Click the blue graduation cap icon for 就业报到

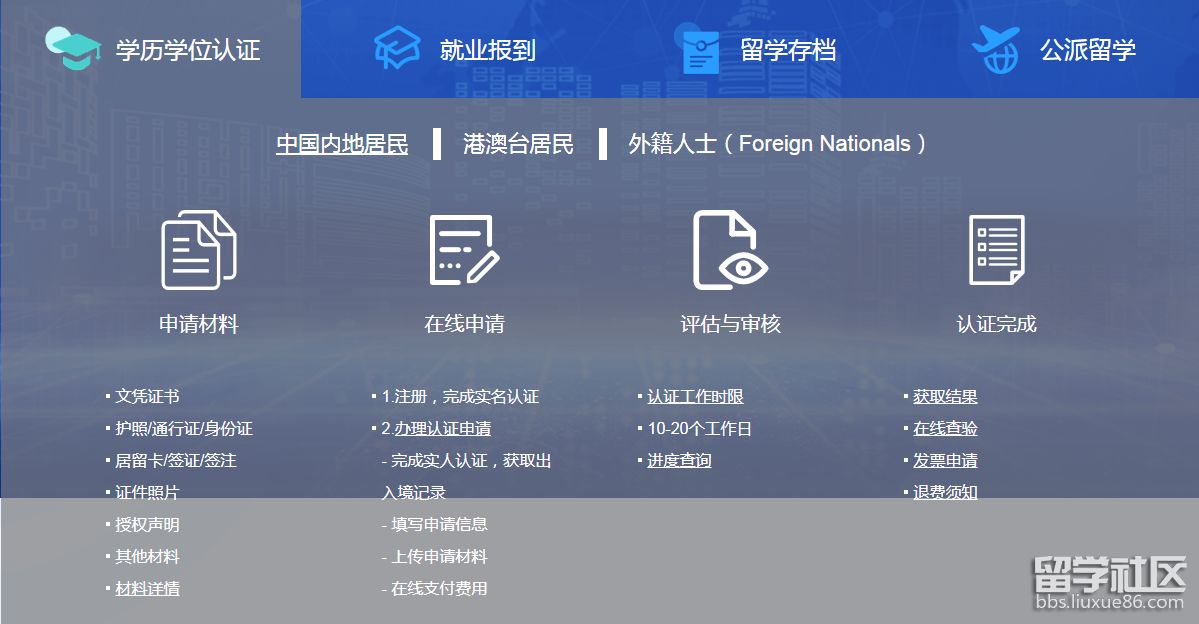[398, 49]
